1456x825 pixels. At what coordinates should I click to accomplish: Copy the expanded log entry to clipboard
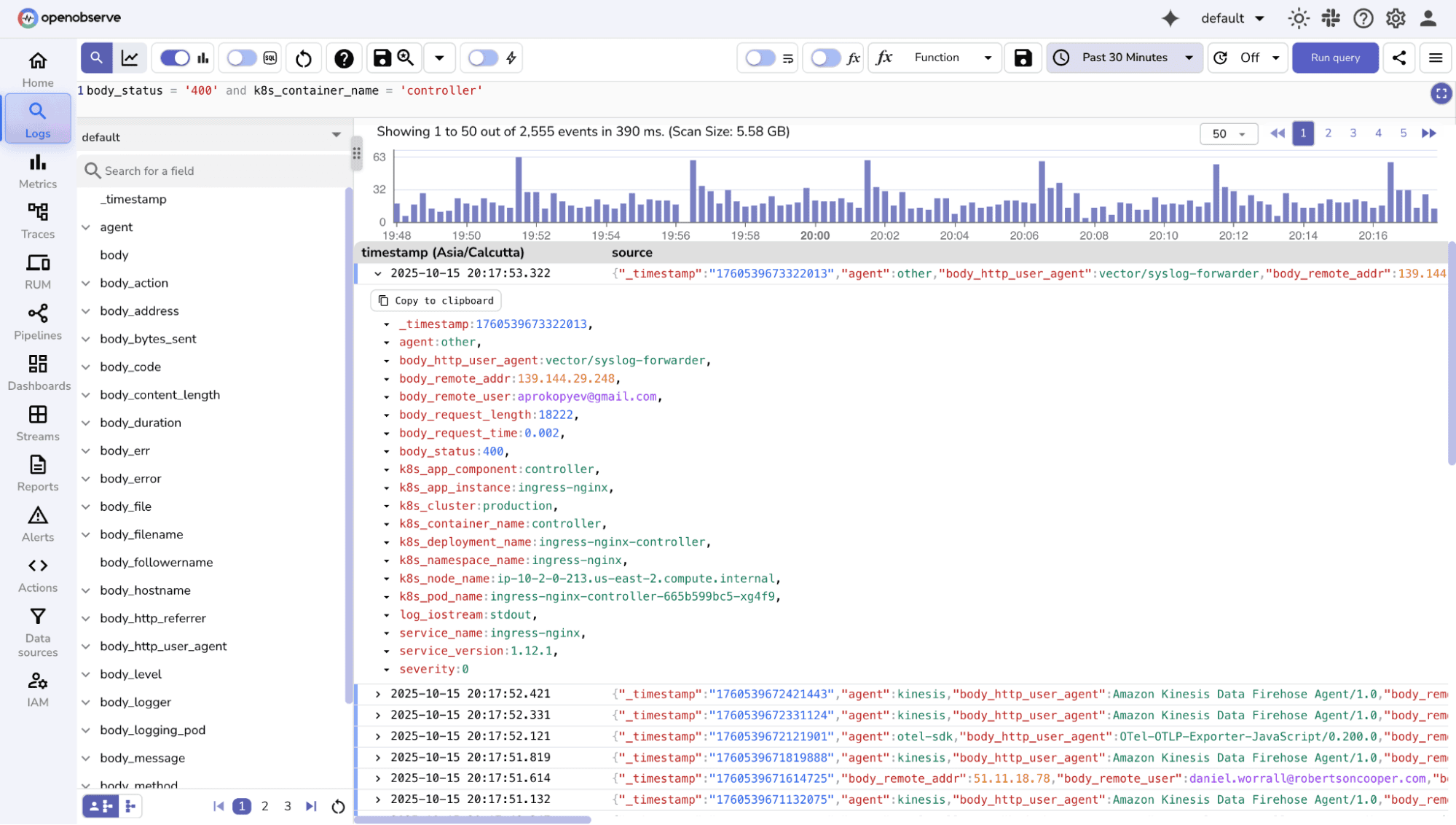pos(436,300)
